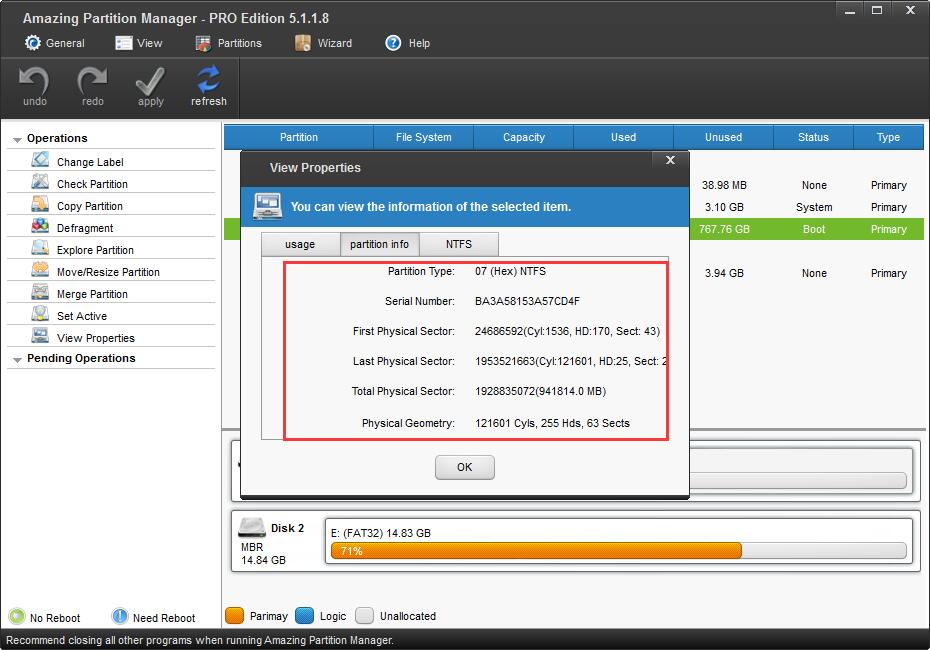This screenshot has height=650, width=930.
Task: Click the redo arrow icon
Action: [92, 80]
